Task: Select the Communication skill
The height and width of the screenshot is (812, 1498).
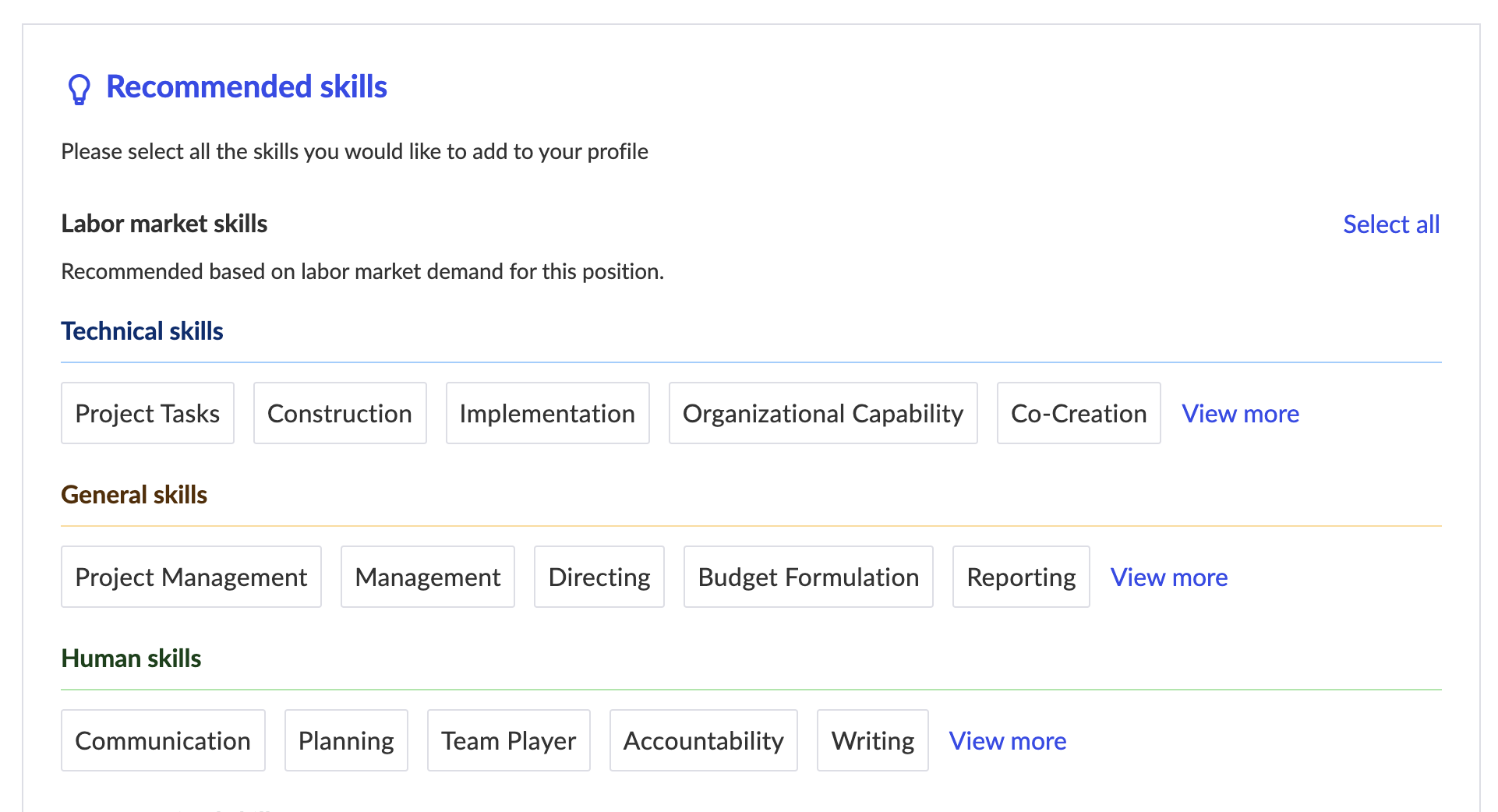Action: coord(162,740)
